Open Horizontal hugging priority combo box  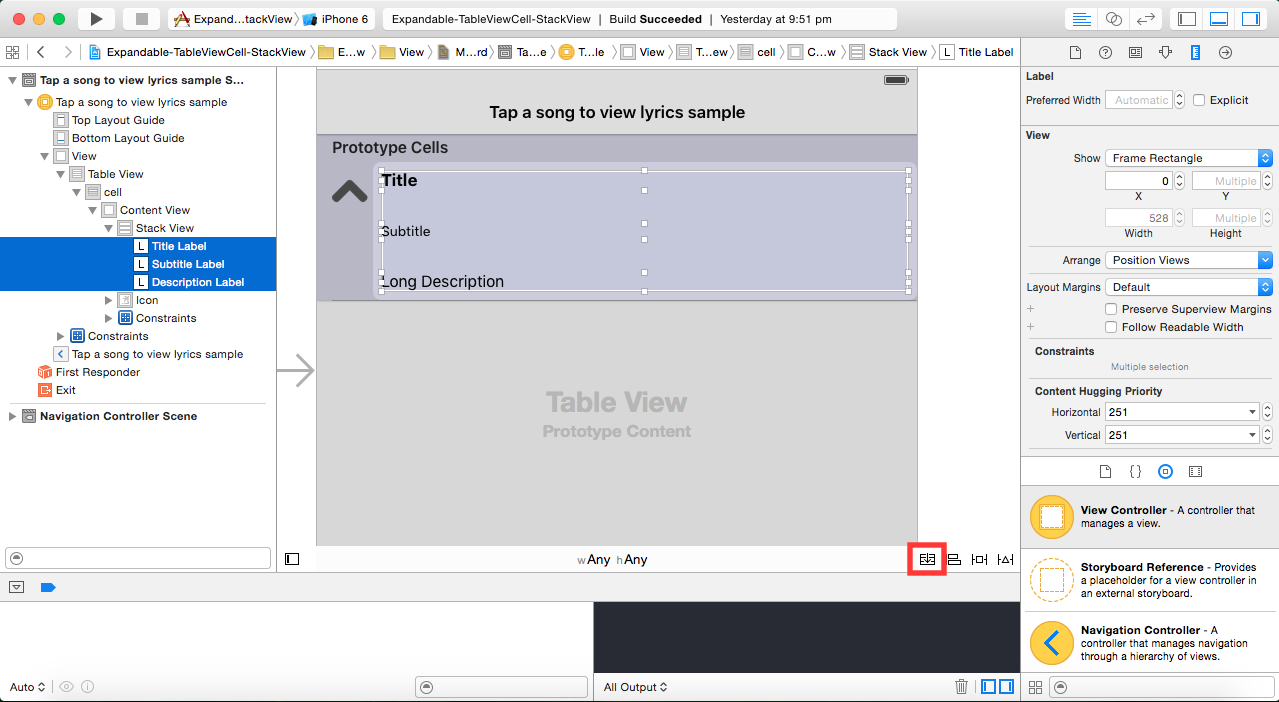(x=1182, y=412)
